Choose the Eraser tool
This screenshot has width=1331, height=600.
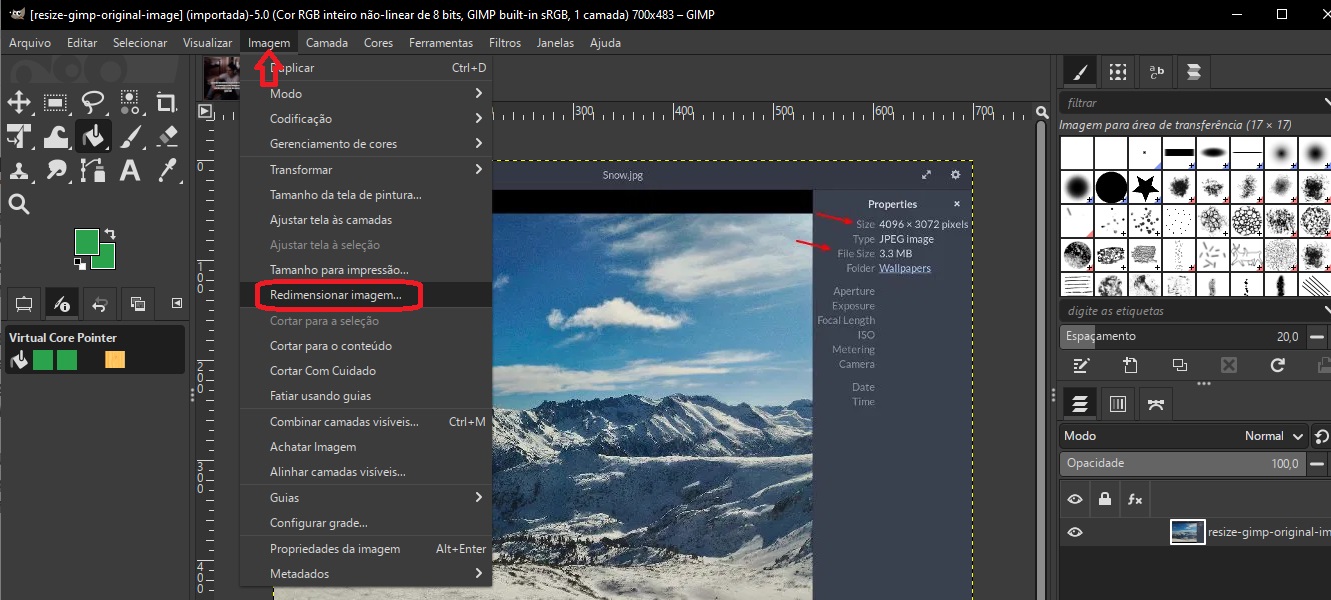click(x=168, y=136)
